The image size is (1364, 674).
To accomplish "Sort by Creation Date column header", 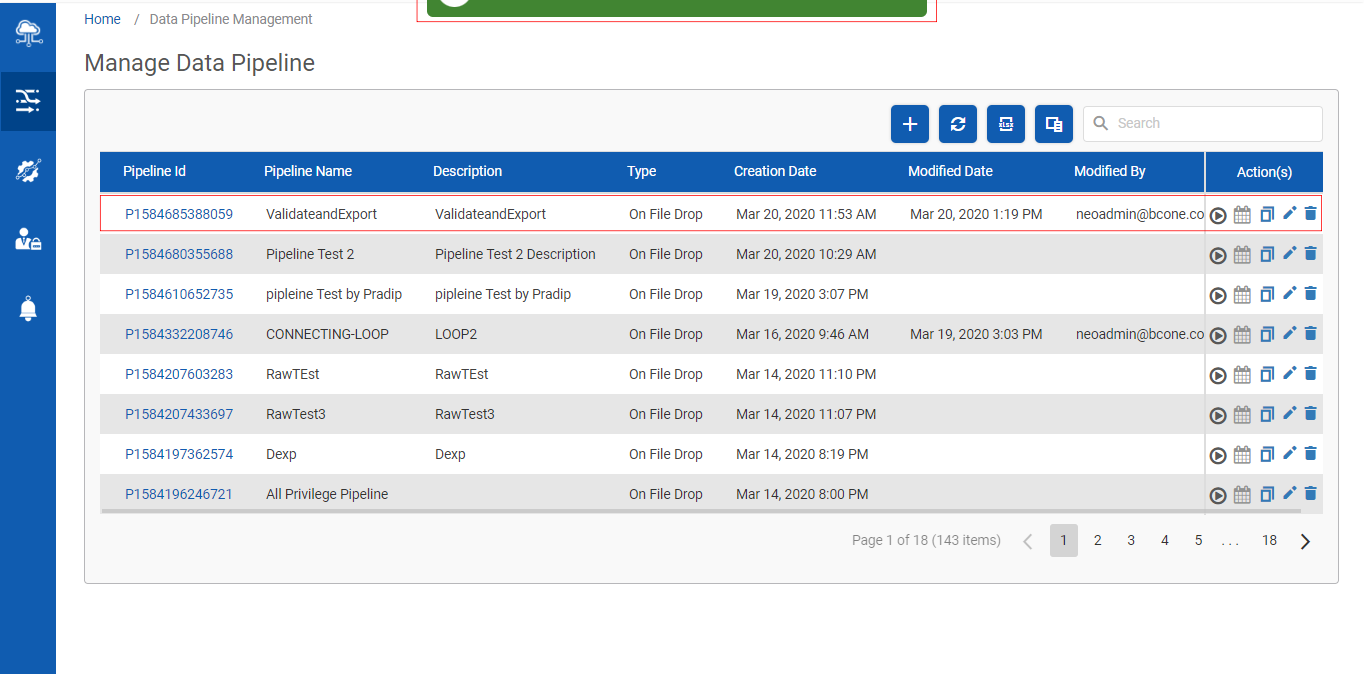I will [775, 171].
